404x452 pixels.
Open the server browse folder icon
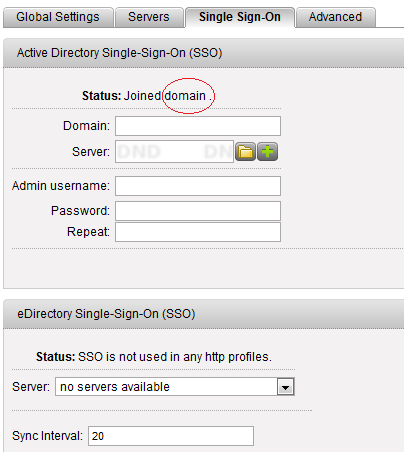click(x=245, y=152)
